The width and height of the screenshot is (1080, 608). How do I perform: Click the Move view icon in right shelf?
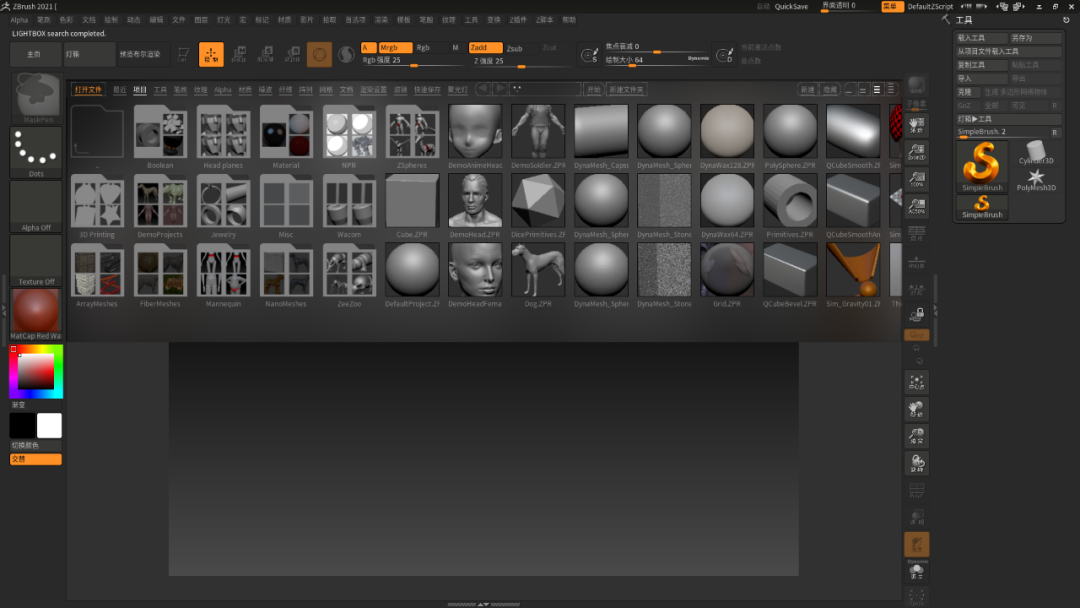pos(916,410)
